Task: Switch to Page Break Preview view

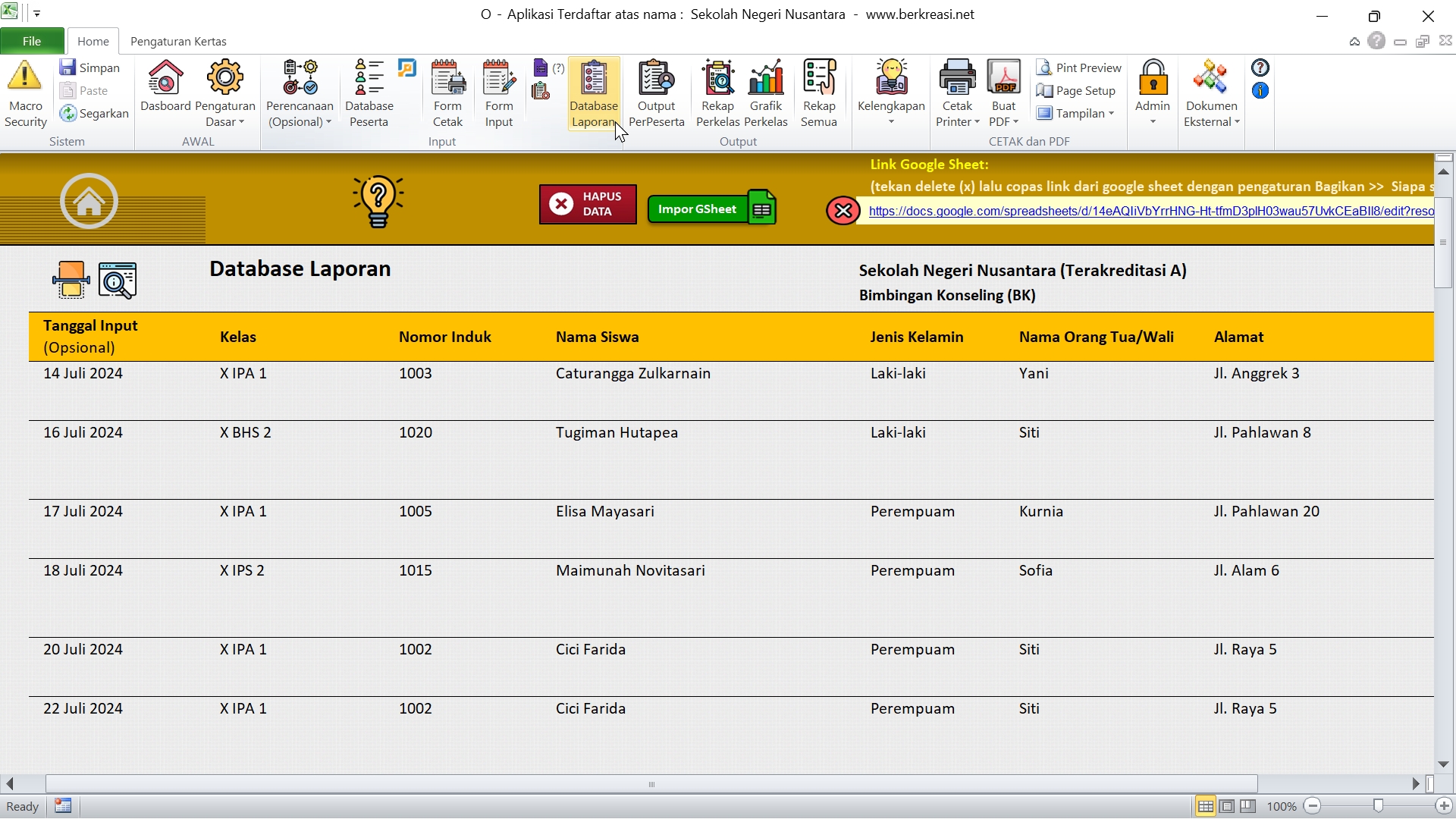Action: coord(1248,806)
